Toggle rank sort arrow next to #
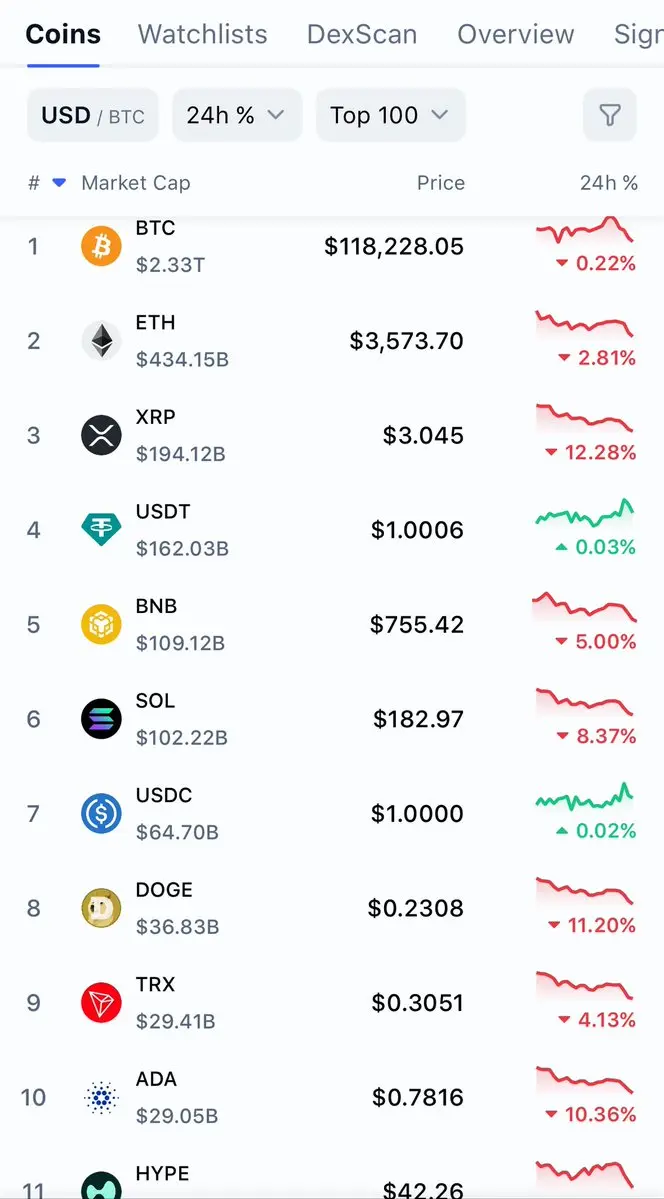This screenshot has width=664, height=1199. click(59, 183)
